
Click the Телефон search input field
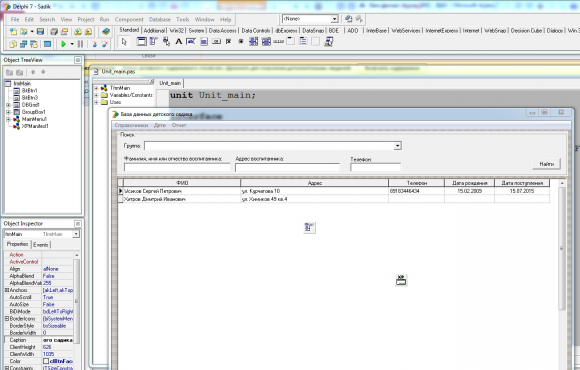[375, 168]
